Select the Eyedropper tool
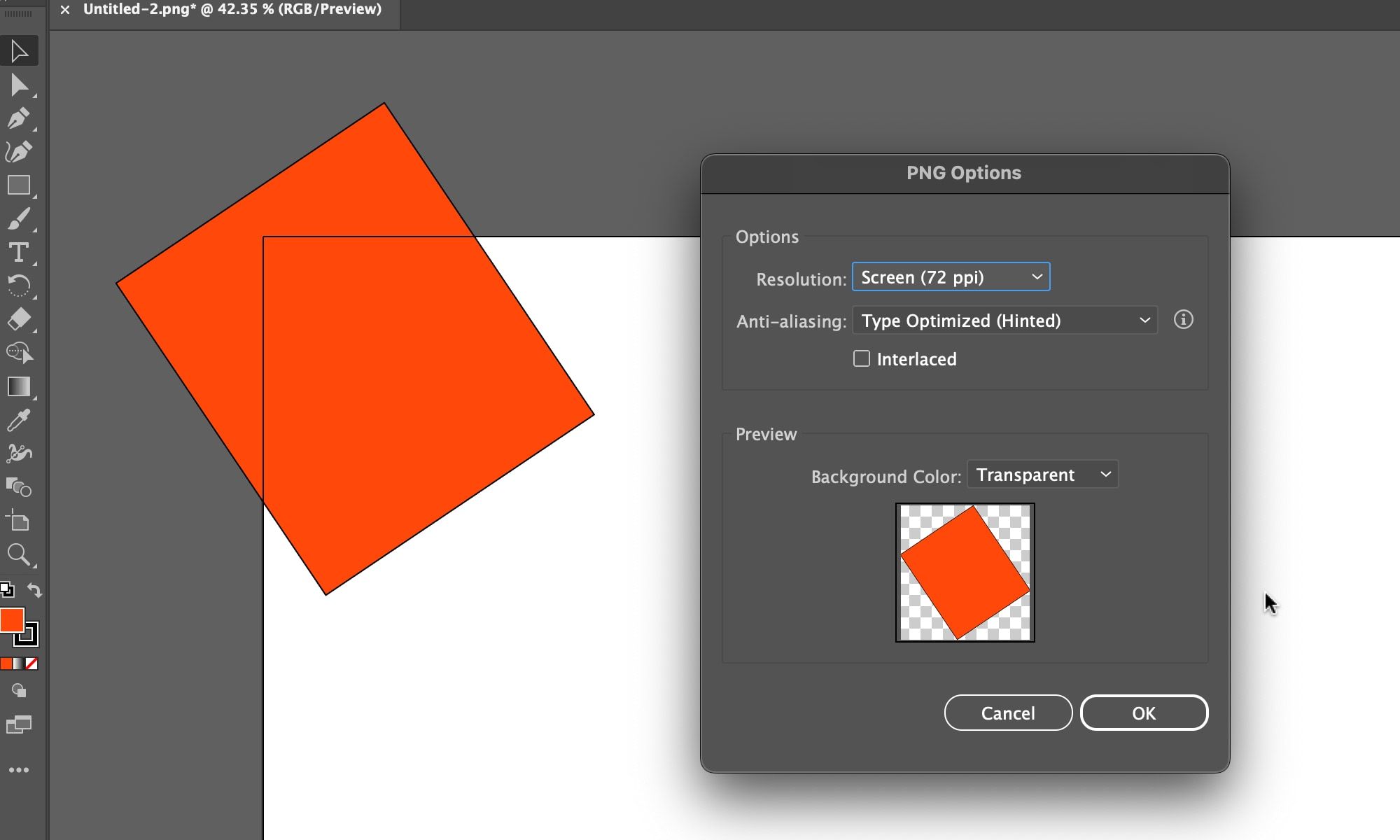Screen dimensions: 1400x840 click(x=20, y=419)
